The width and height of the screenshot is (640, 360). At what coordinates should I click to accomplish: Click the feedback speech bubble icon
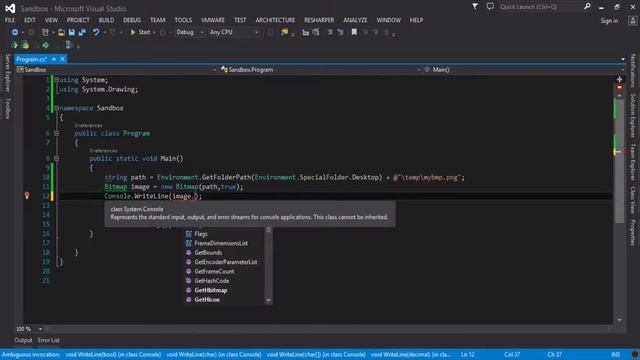click(490, 7)
